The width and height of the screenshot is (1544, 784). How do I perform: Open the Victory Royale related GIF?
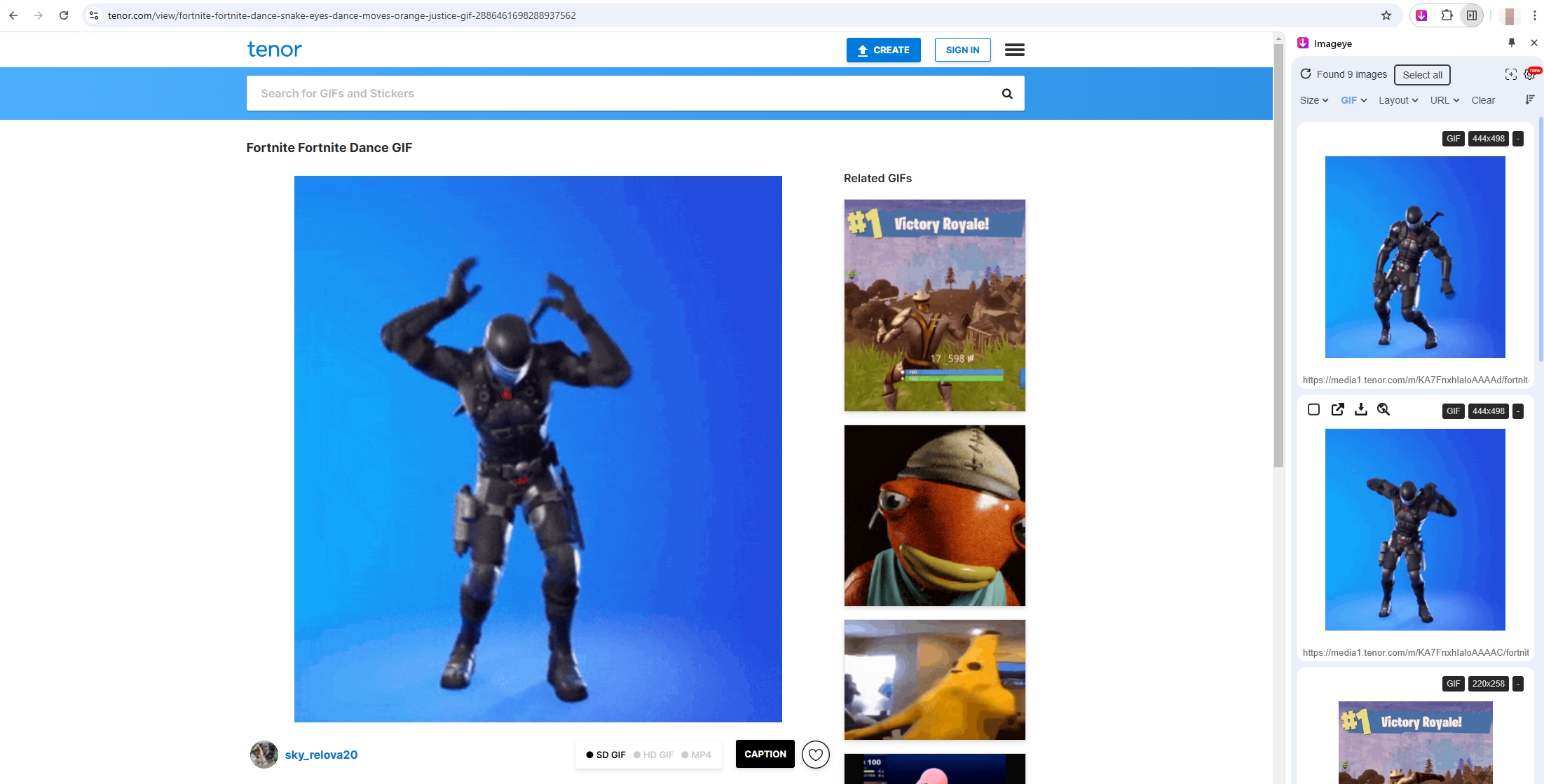pyautogui.click(x=934, y=305)
